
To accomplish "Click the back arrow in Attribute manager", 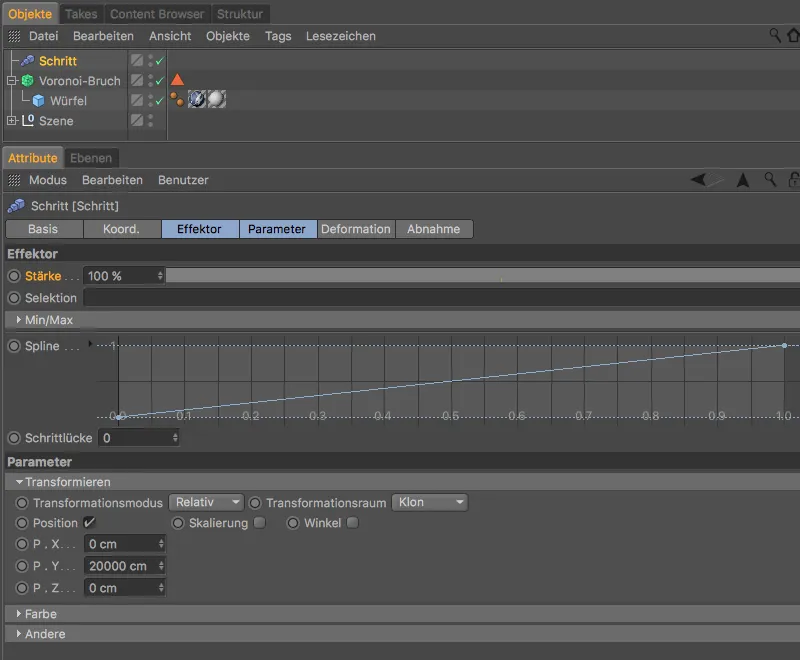I will [699, 180].
